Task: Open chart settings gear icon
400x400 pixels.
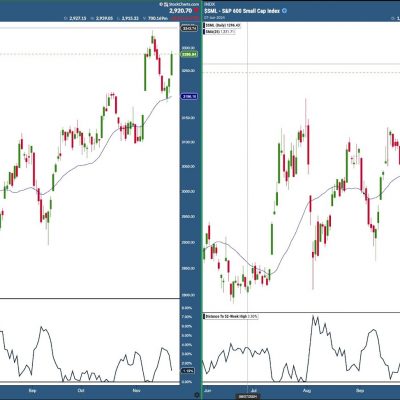Action: click(x=197, y=395)
